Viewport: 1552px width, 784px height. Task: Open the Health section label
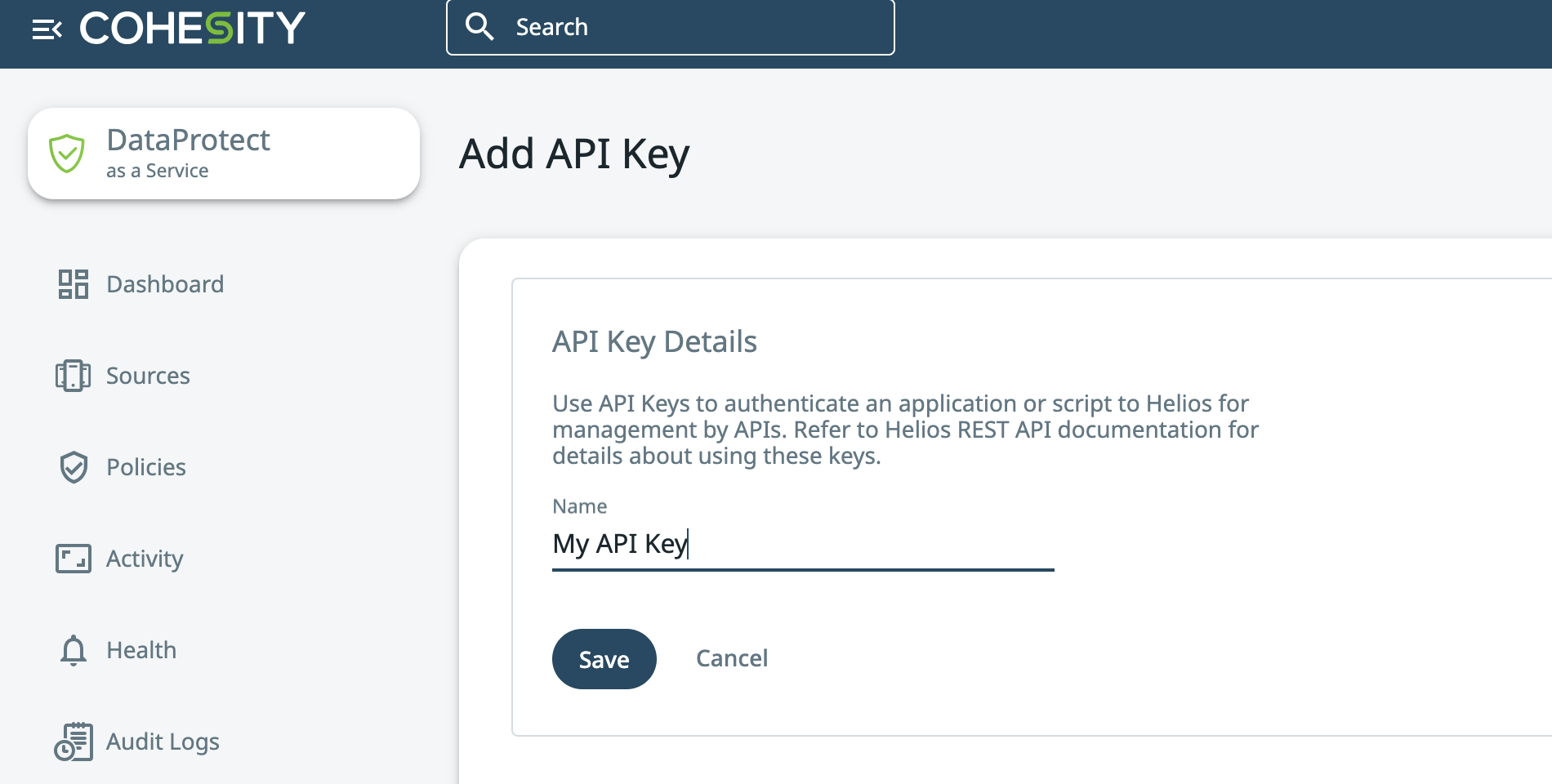click(141, 650)
